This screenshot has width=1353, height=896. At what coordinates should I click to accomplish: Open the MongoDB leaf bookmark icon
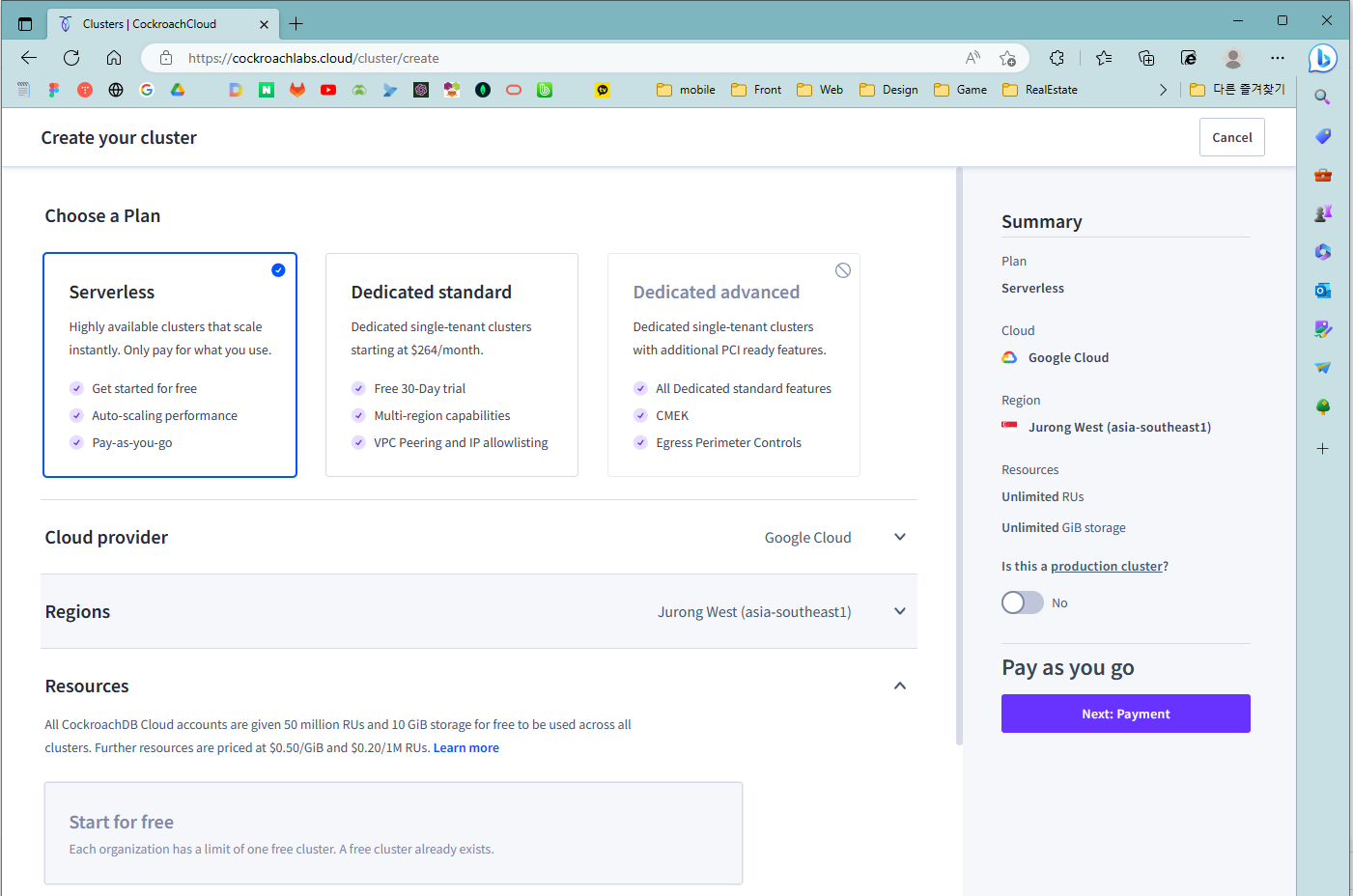pos(483,90)
